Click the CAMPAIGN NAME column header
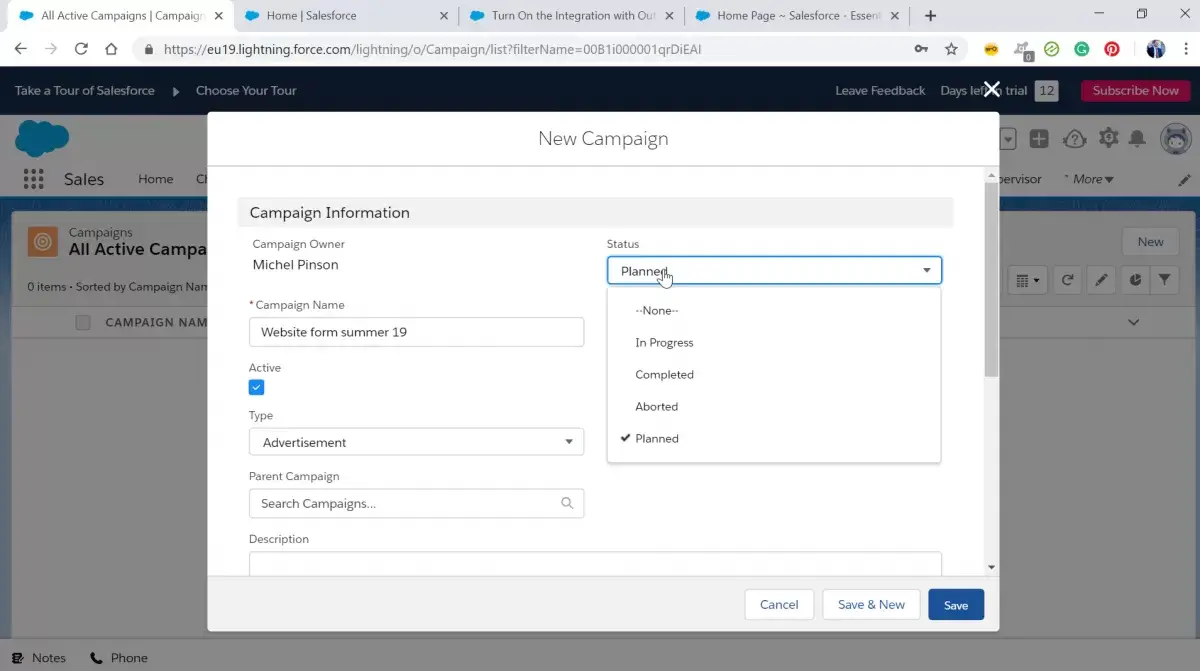 click(156, 322)
